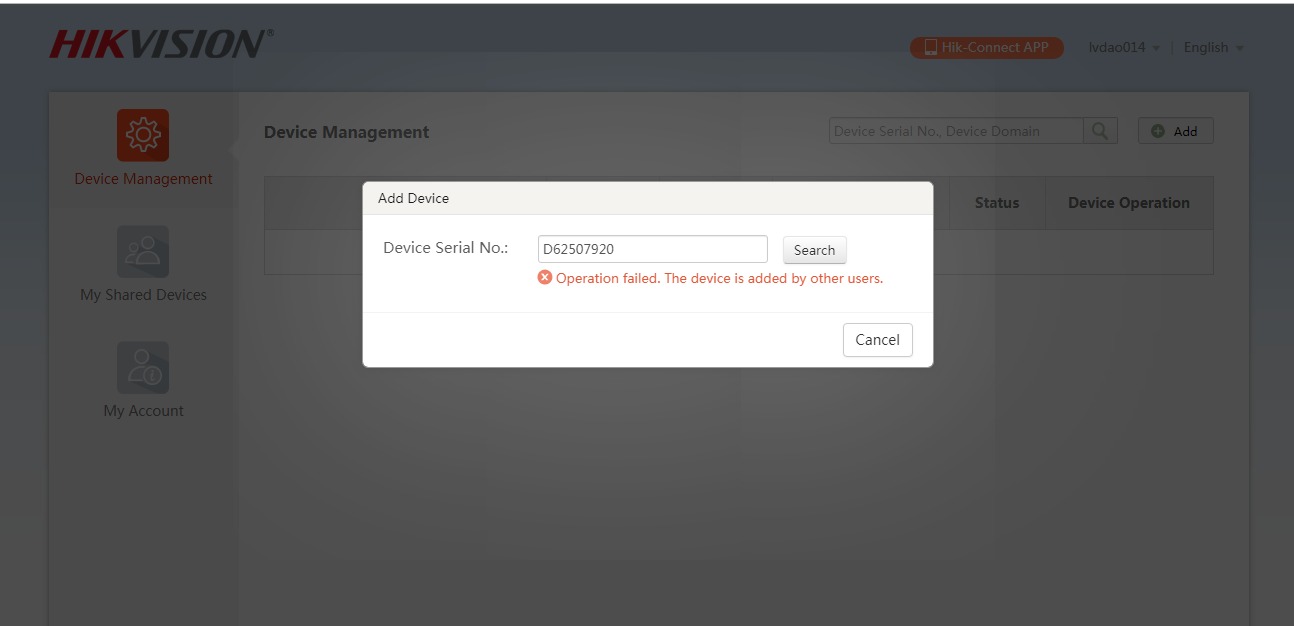Focus the Device Serial No. input field
Viewport: 1294px width, 626px height.
[652, 250]
